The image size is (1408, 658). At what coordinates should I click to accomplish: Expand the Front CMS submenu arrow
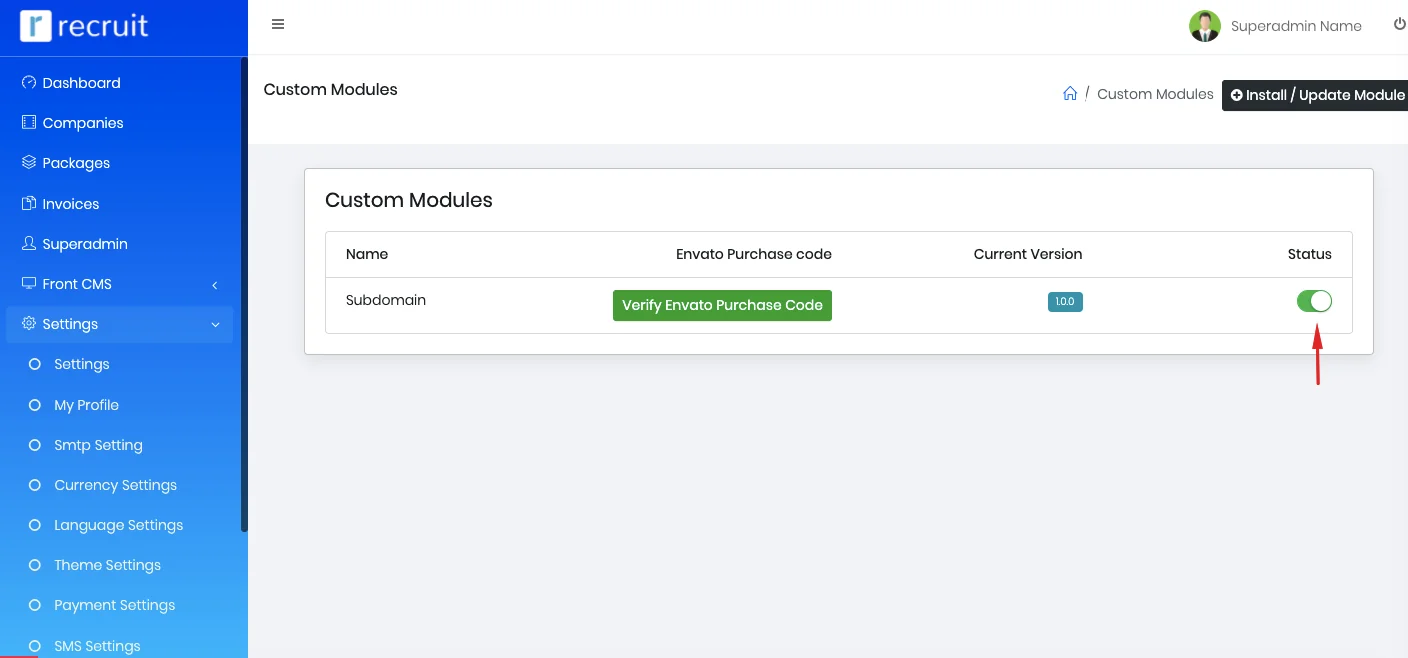tap(215, 285)
